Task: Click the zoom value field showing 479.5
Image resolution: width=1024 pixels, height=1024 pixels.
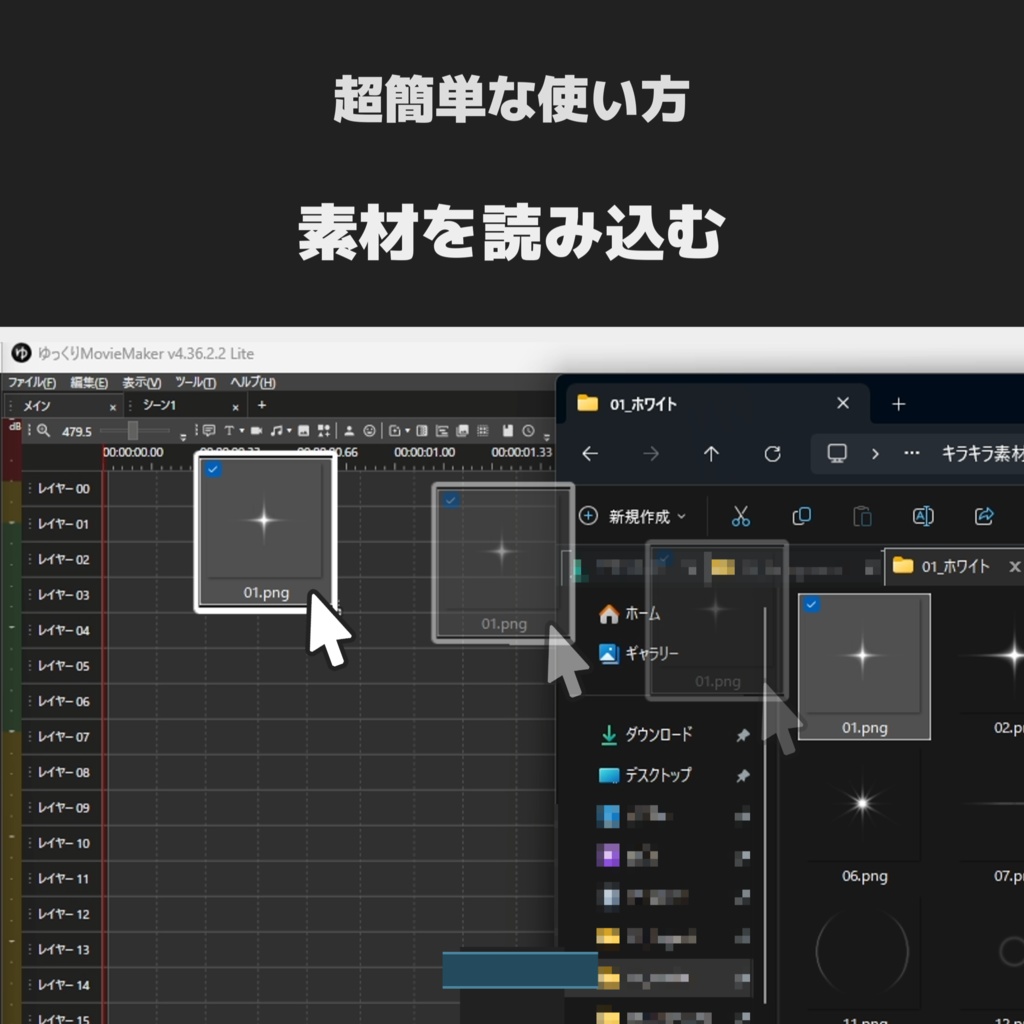Action: click(76, 431)
